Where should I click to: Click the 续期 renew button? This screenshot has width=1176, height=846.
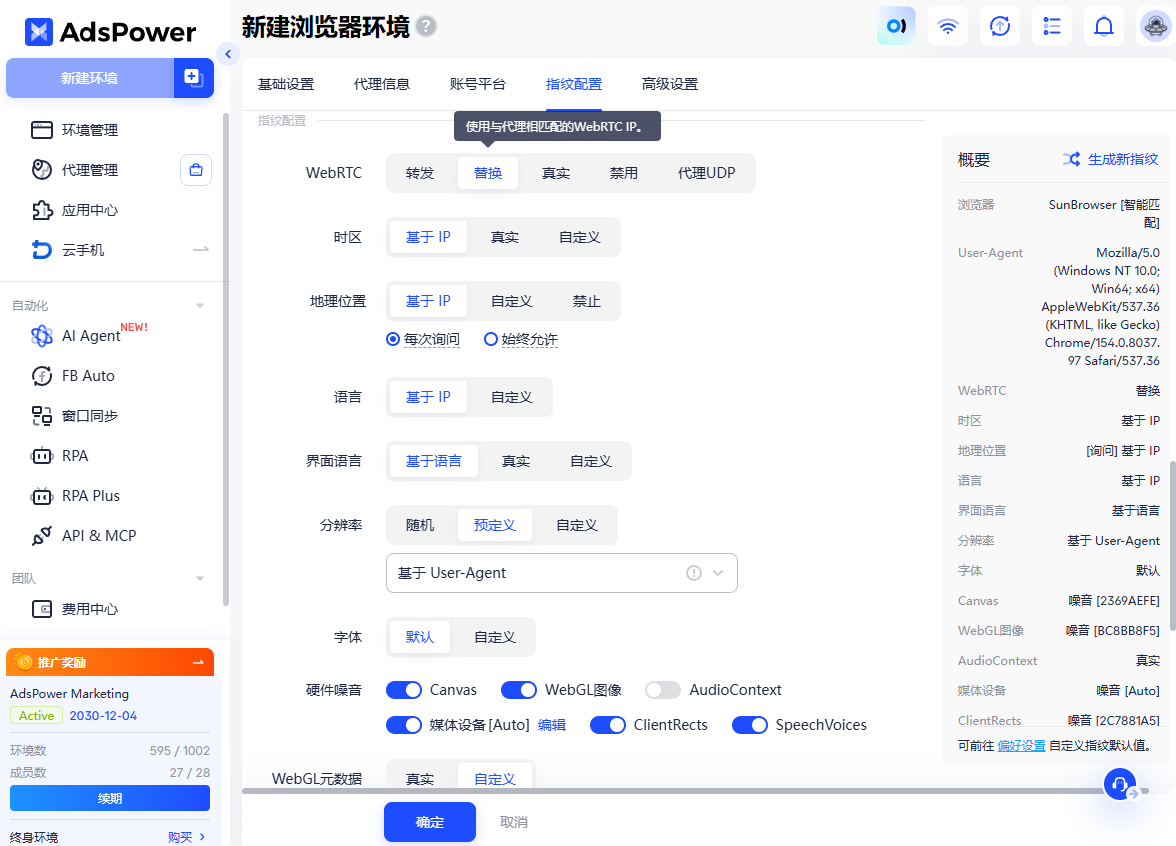(x=110, y=798)
